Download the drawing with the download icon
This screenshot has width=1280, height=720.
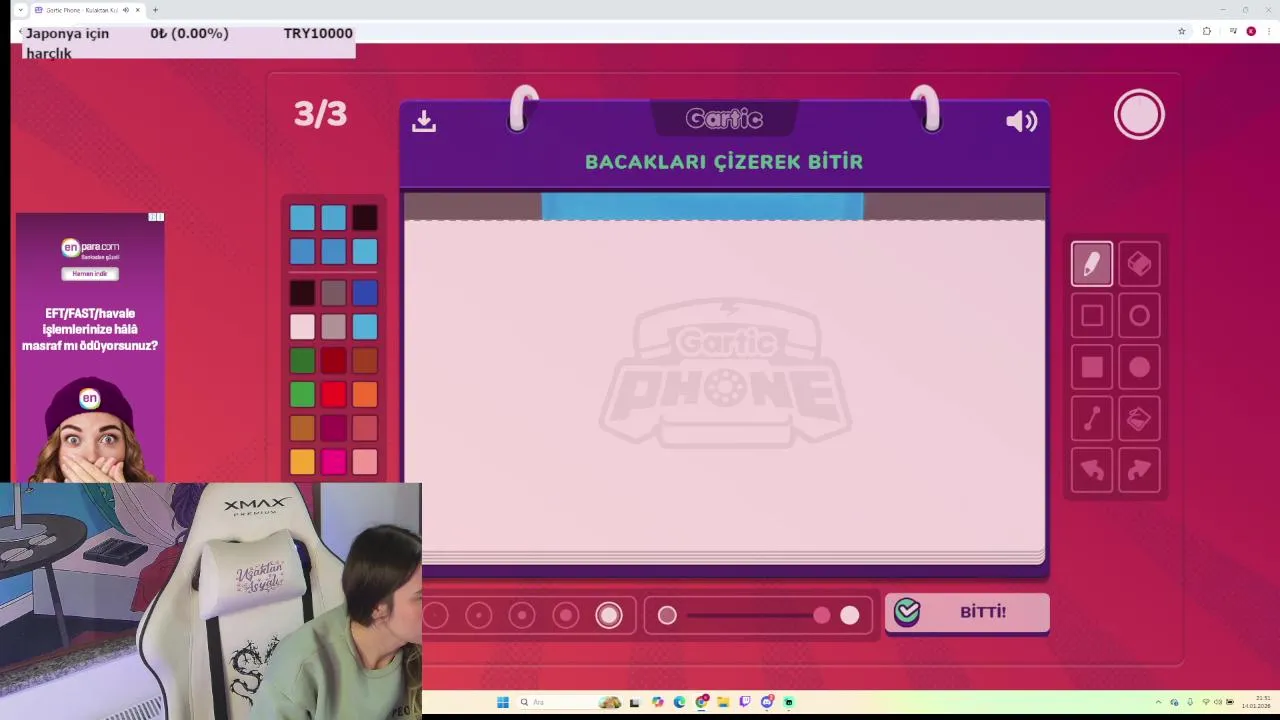424,121
